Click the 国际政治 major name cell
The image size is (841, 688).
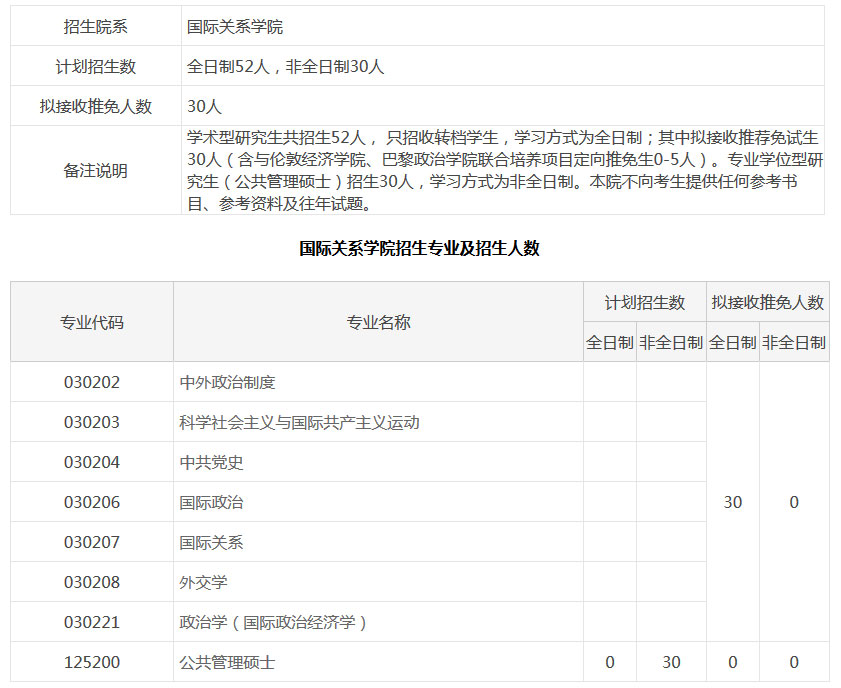click(x=211, y=502)
